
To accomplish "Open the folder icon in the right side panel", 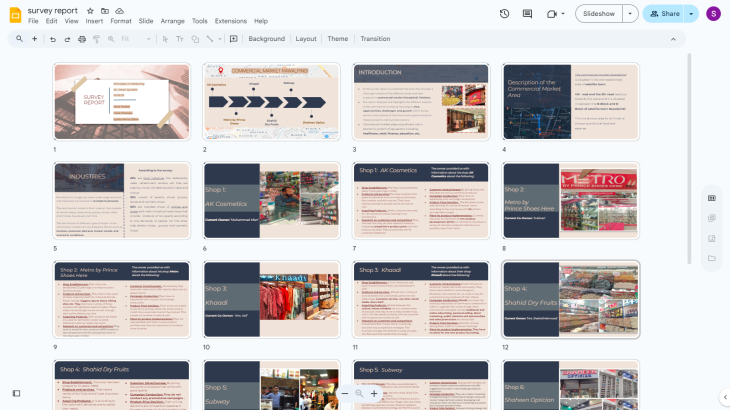I will (712, 258).
